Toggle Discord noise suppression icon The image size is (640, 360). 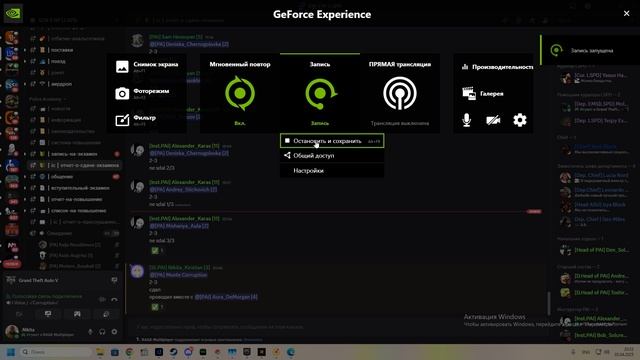tap(102, 299)
